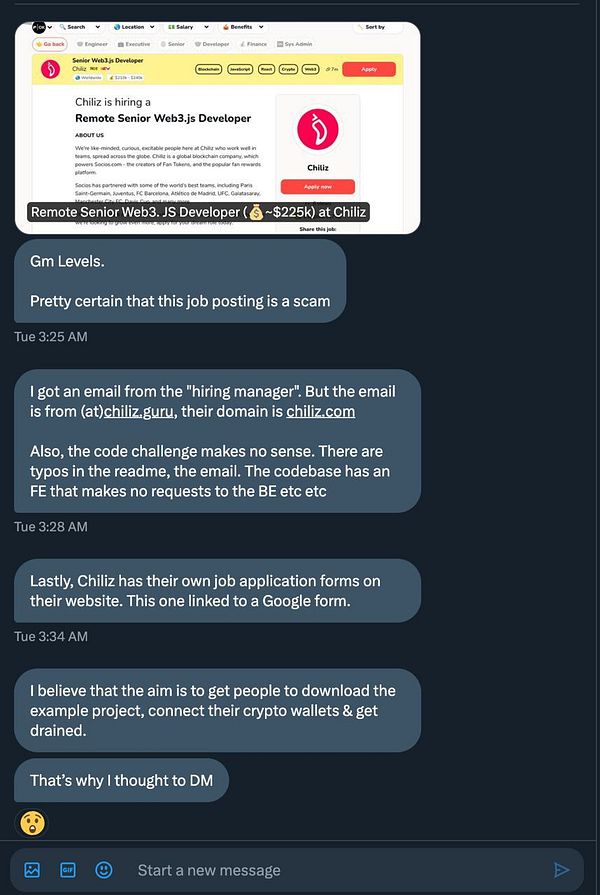Open the Remote Senior Web3 JS Developer card title
This screenshot has height=895, width=600.
pos(198,212)
